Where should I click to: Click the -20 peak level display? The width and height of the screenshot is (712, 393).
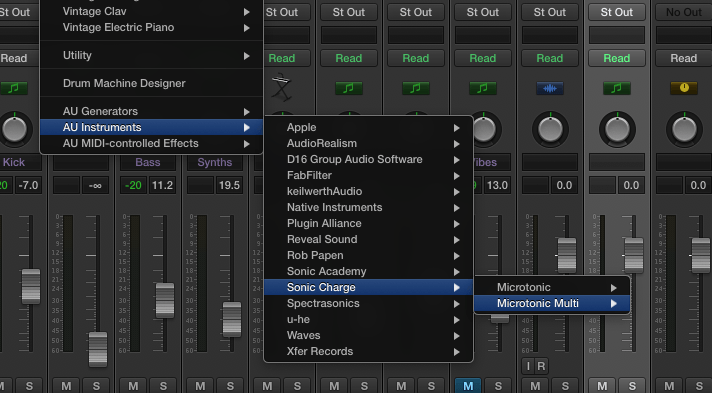(133, 185)
